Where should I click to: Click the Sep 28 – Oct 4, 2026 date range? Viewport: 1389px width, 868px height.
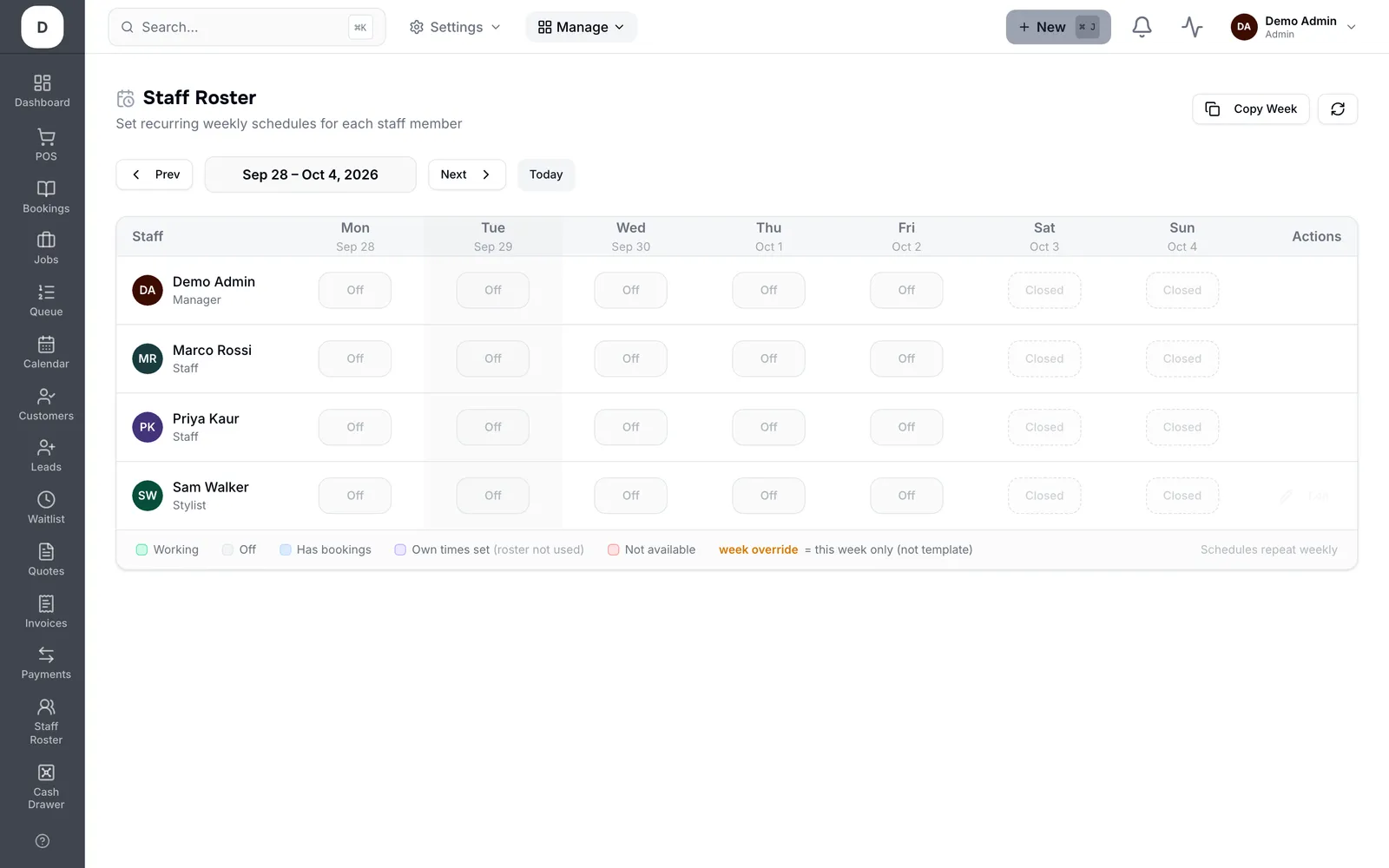click(310, 174)
